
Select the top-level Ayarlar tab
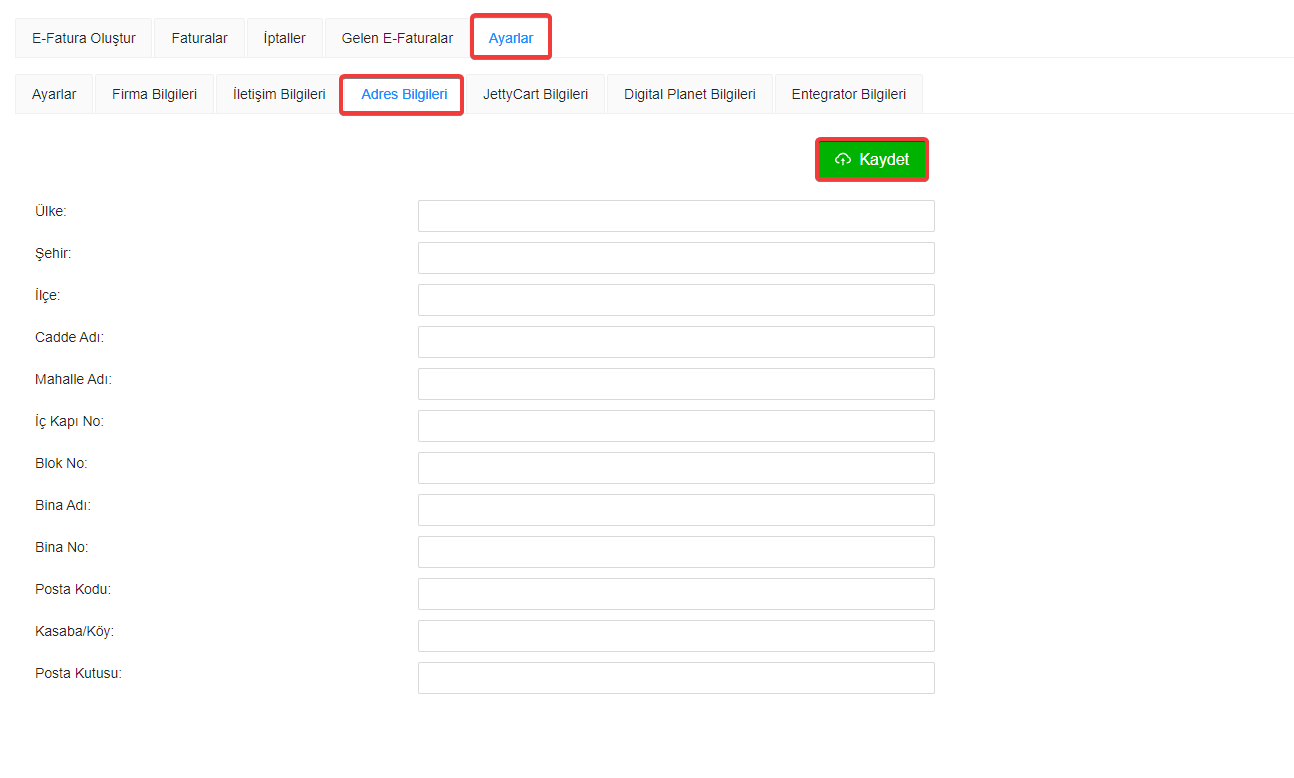tap(511, 38)
